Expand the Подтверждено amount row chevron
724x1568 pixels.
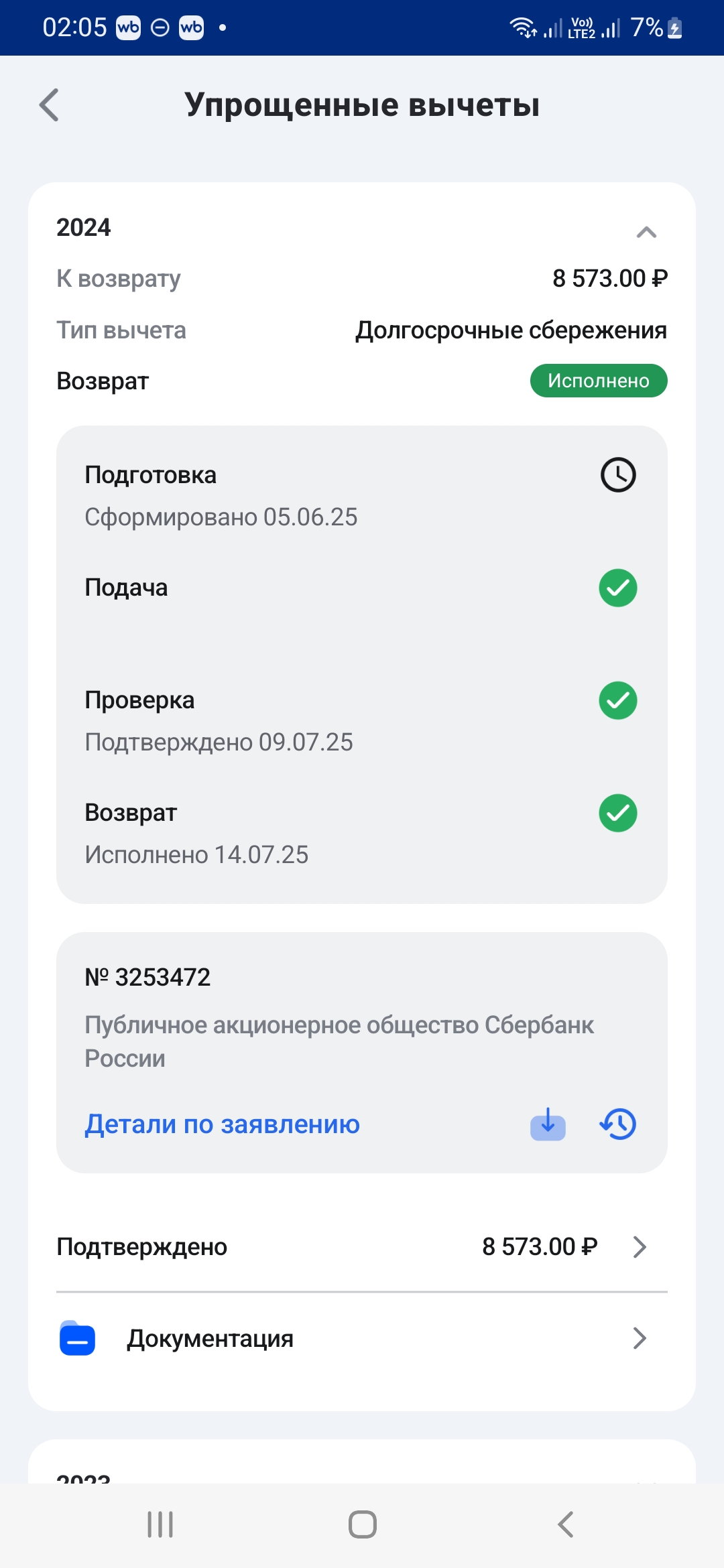point(640,1247)
